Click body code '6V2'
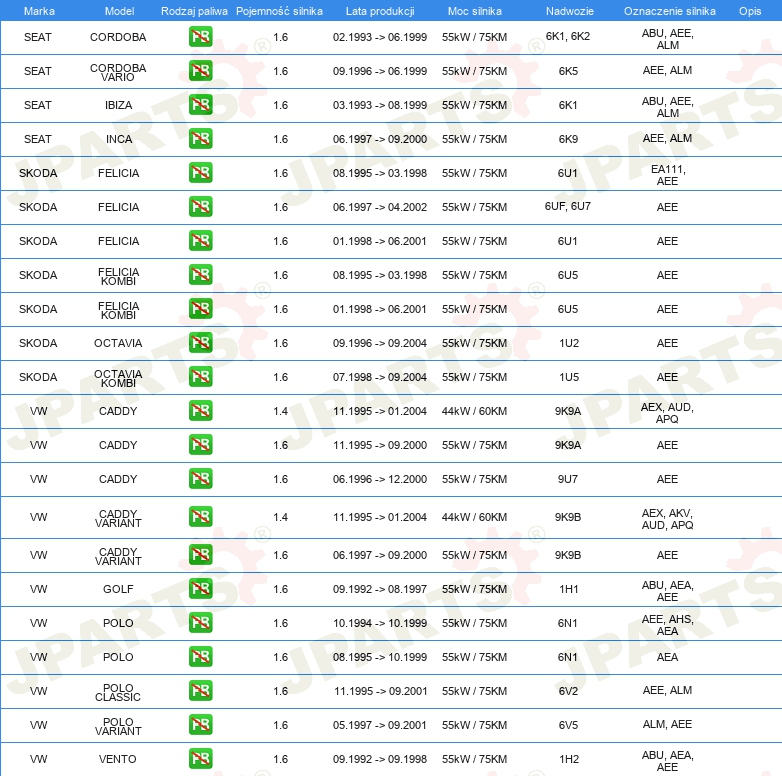 click(x=568, y=691)
